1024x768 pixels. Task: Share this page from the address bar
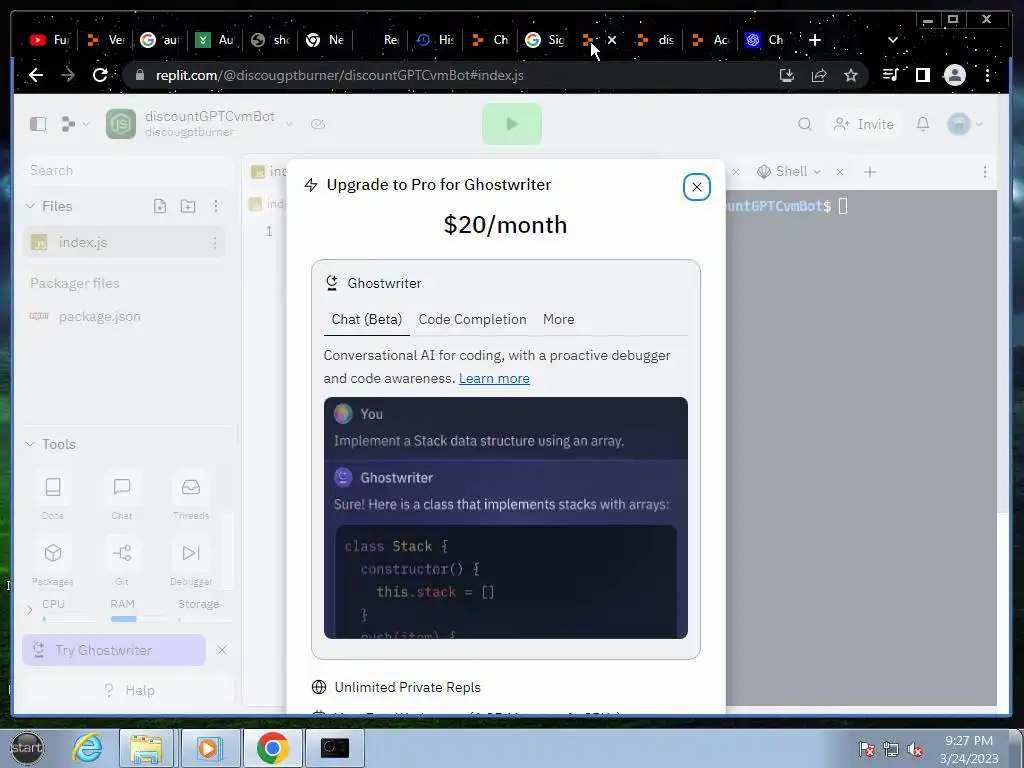click(x=819, y=75)
